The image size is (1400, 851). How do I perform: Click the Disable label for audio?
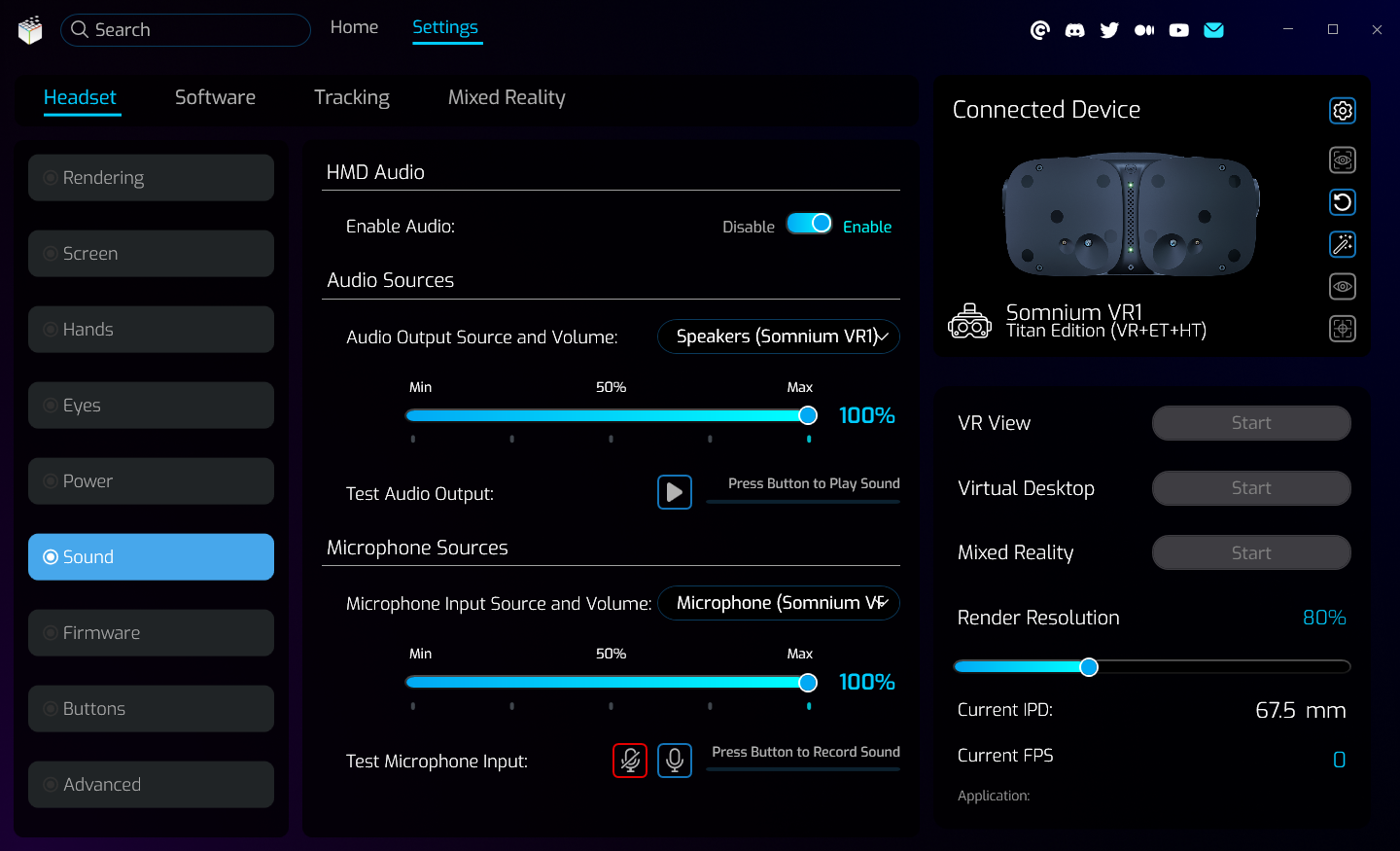click(749, 227)
